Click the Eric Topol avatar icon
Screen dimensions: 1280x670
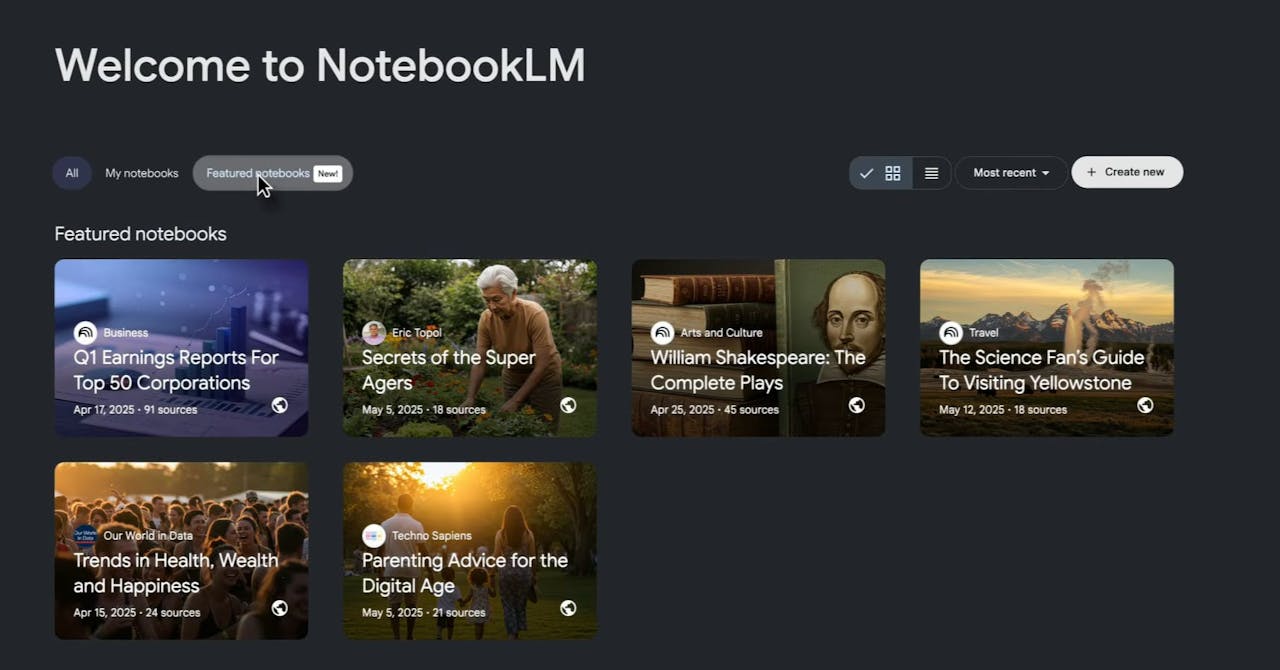[x=374, y=333]
